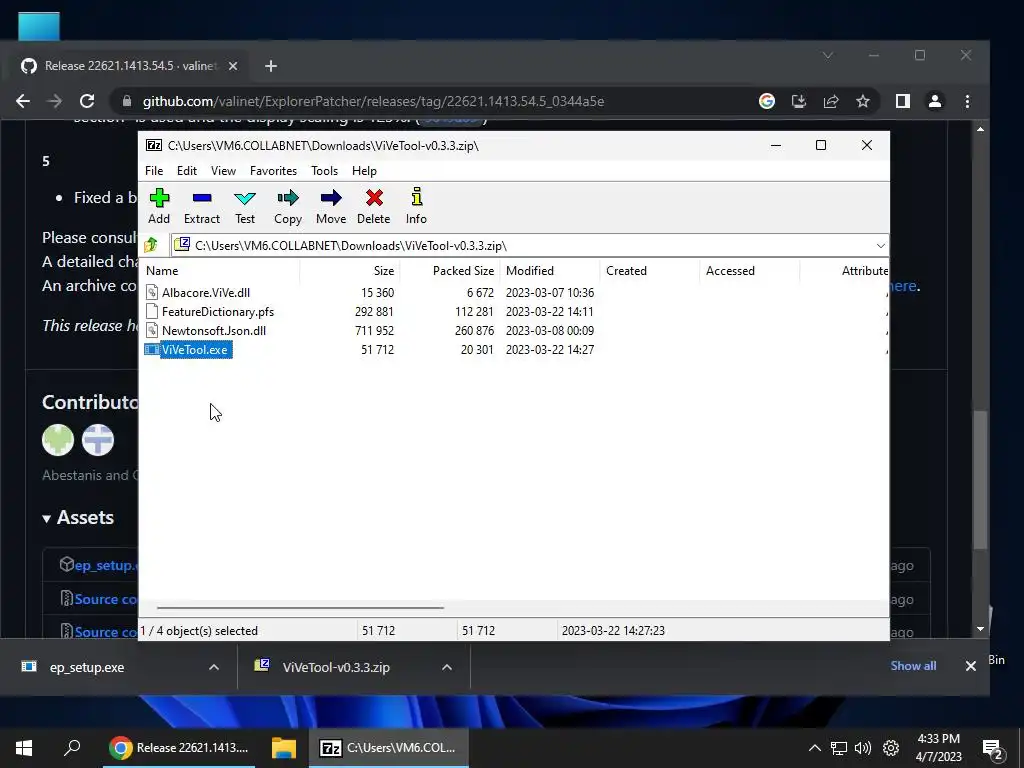Click the FeatureDictionary.pfs file icon
The width and height of the screenshot is (1024, 768).
click(152, 312)
